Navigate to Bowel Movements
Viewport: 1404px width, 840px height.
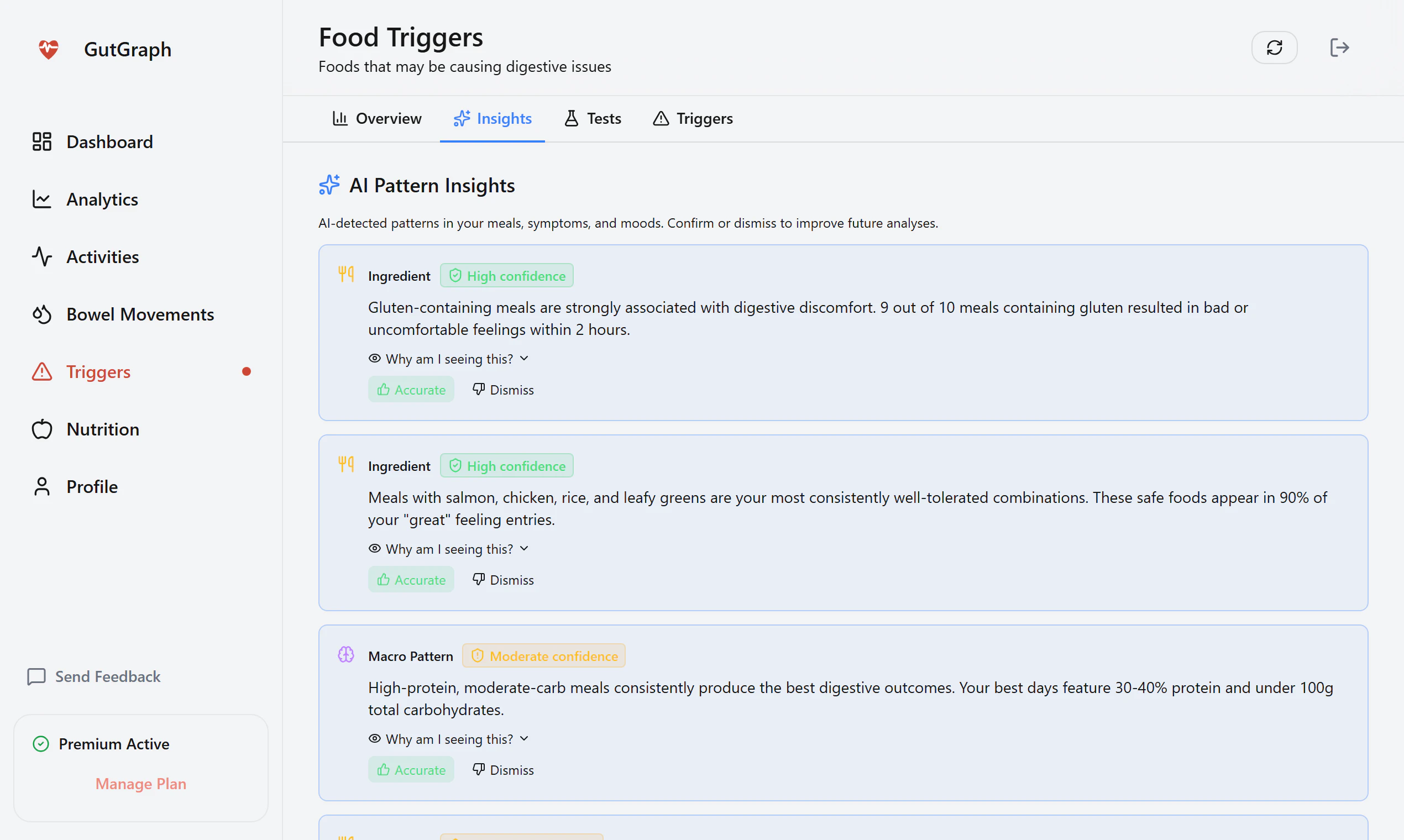[x=140, y=314]
